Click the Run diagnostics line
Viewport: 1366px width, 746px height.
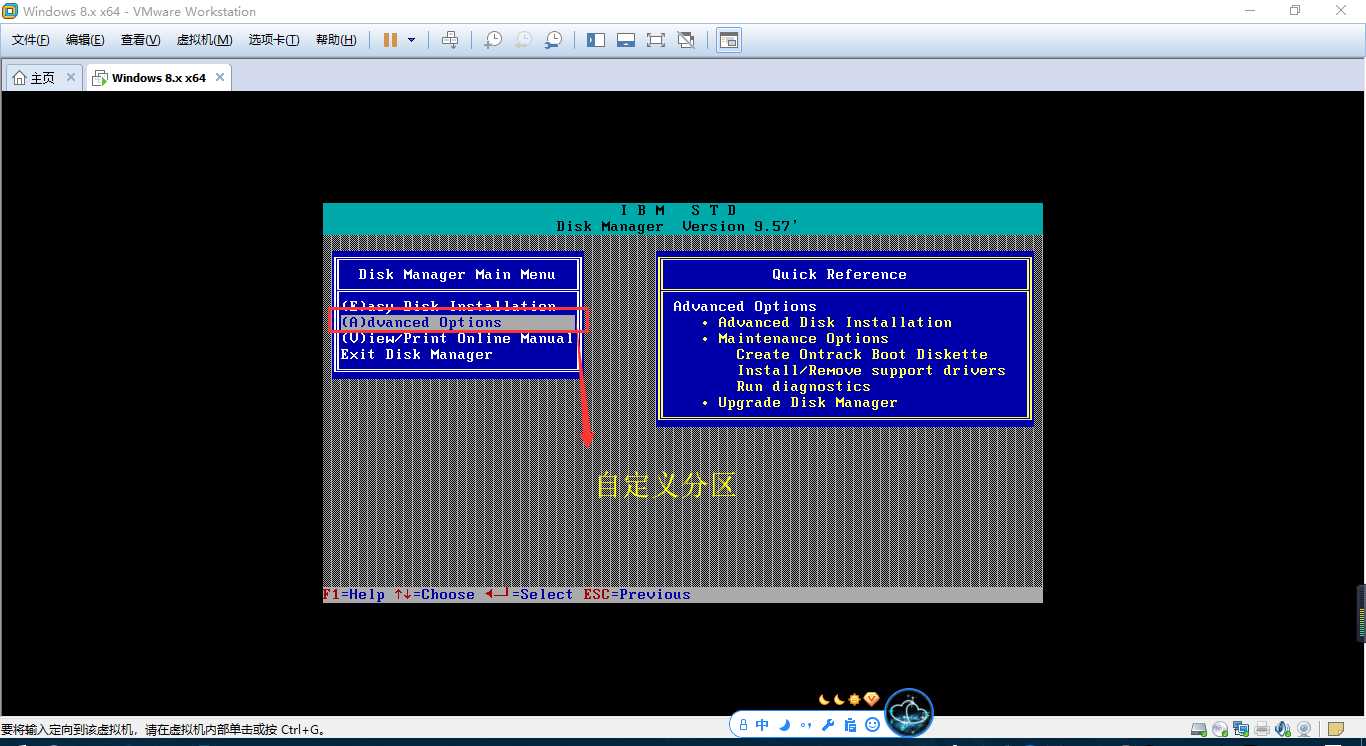(x=803, y=386)
